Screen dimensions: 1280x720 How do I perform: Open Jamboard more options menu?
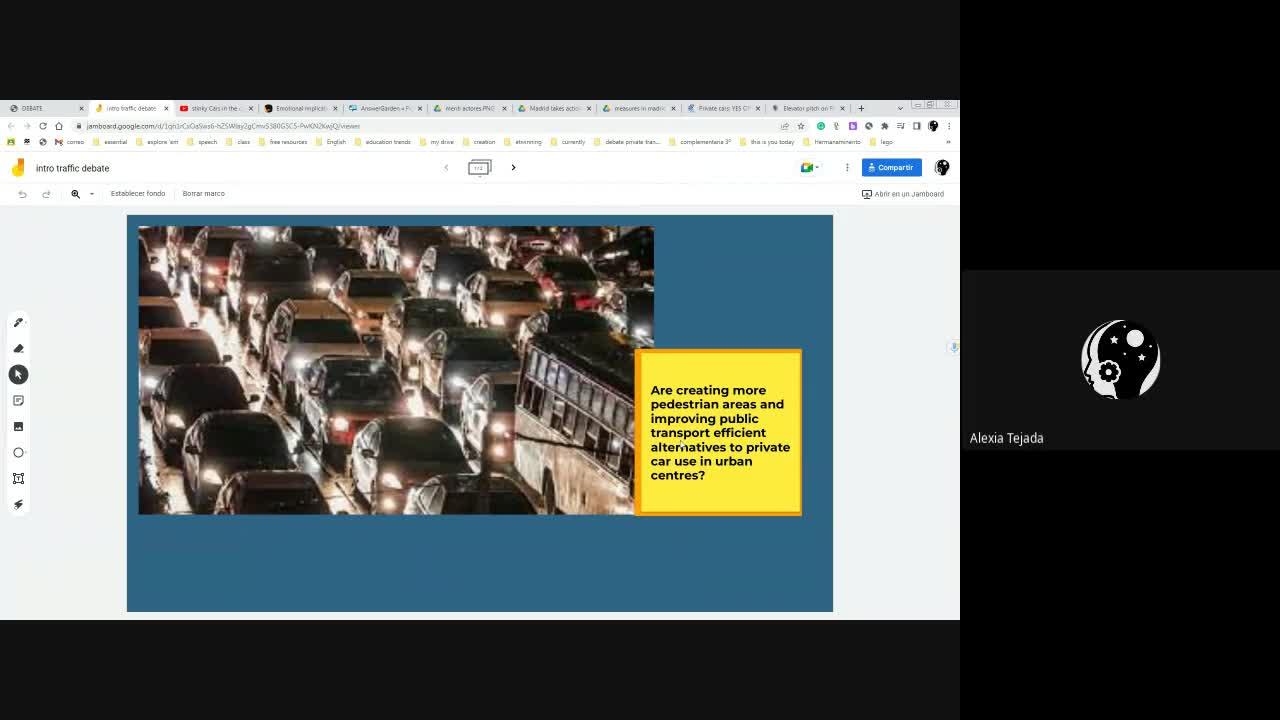tap(847, 167)
